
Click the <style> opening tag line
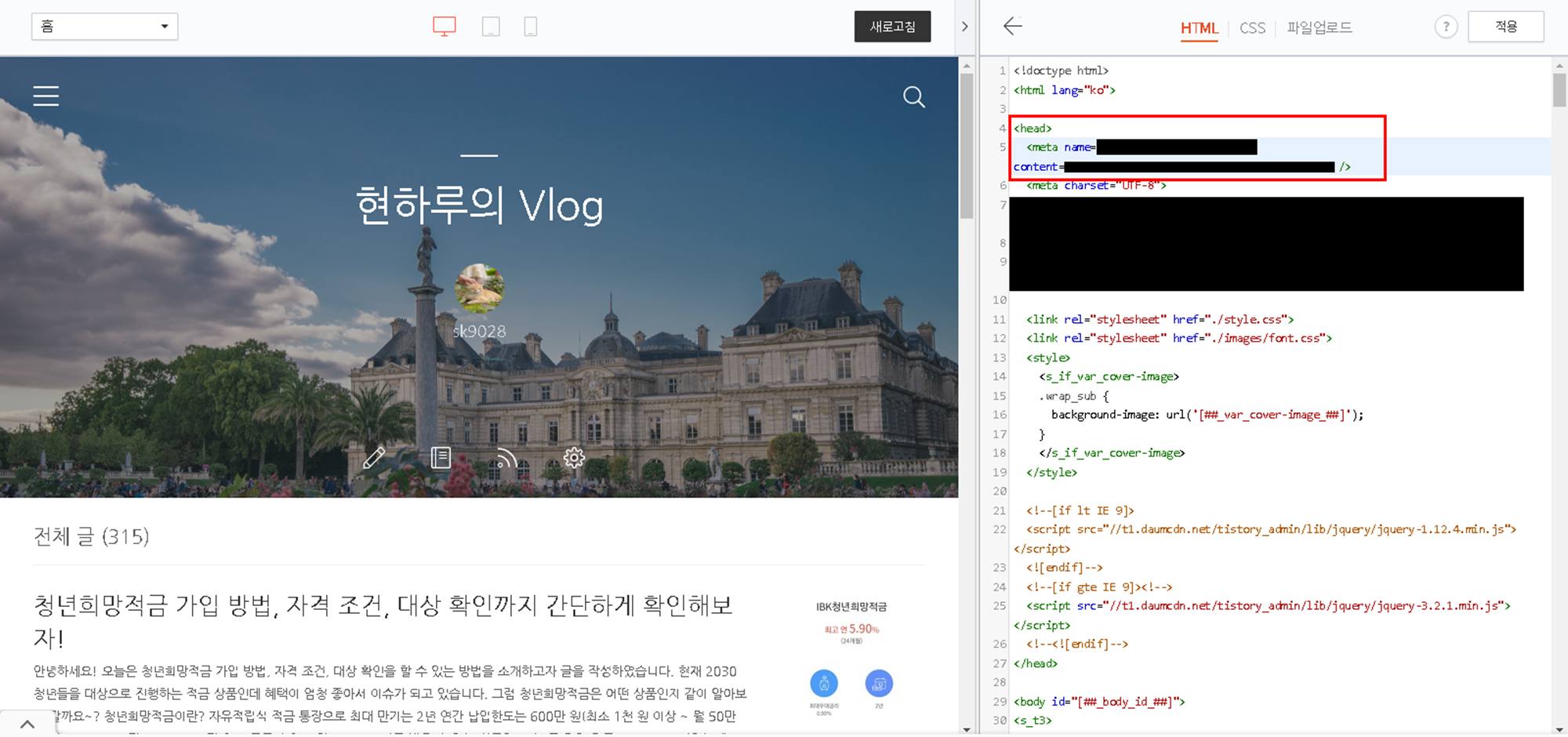[1047, 358]
